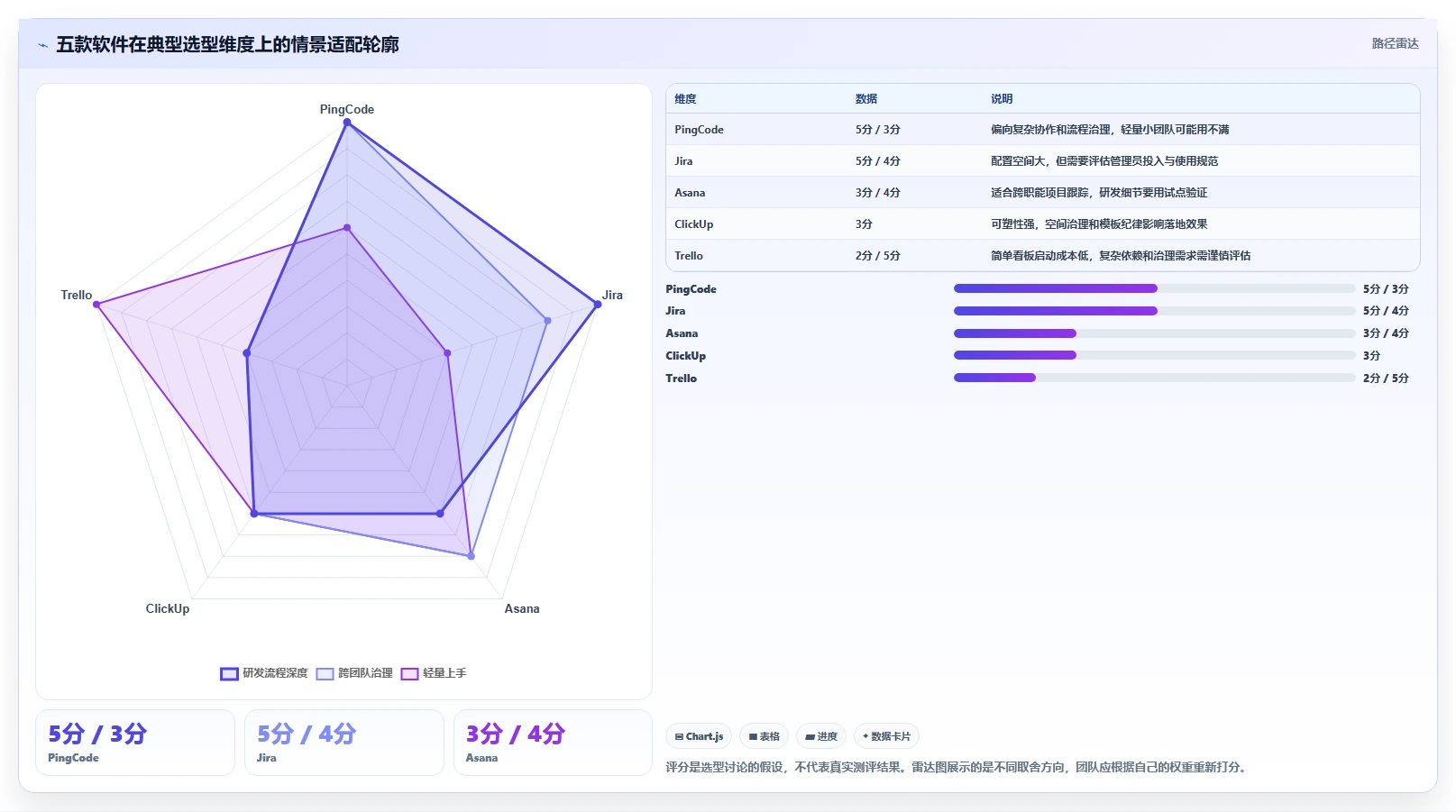Click the 维度 table column header
This screenshot has height=812, width=1456.
click(x=685, y=99)
